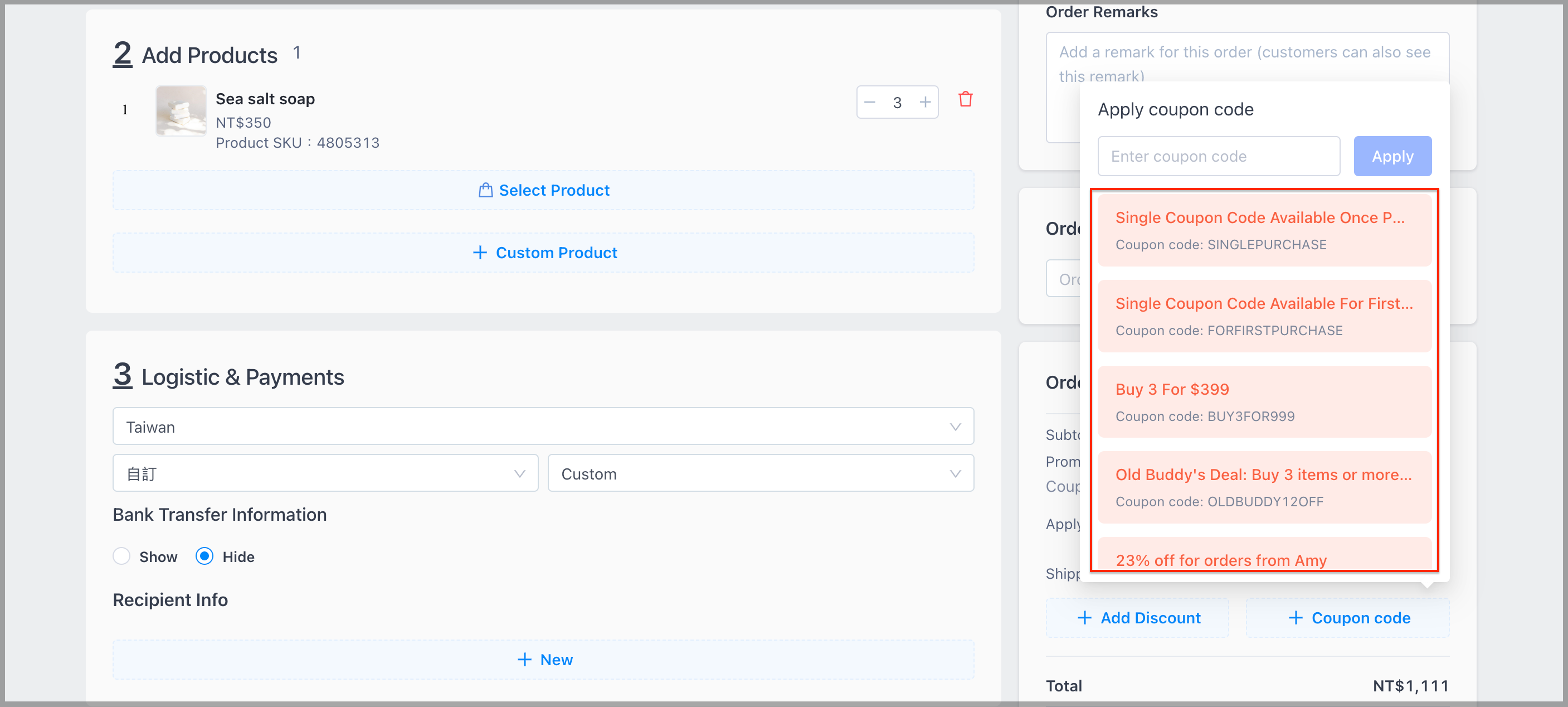The image size is (1568, 707).
Task: Focus the Enter coupon code field
Action: pyautogui.click(x=1219, y=156)
